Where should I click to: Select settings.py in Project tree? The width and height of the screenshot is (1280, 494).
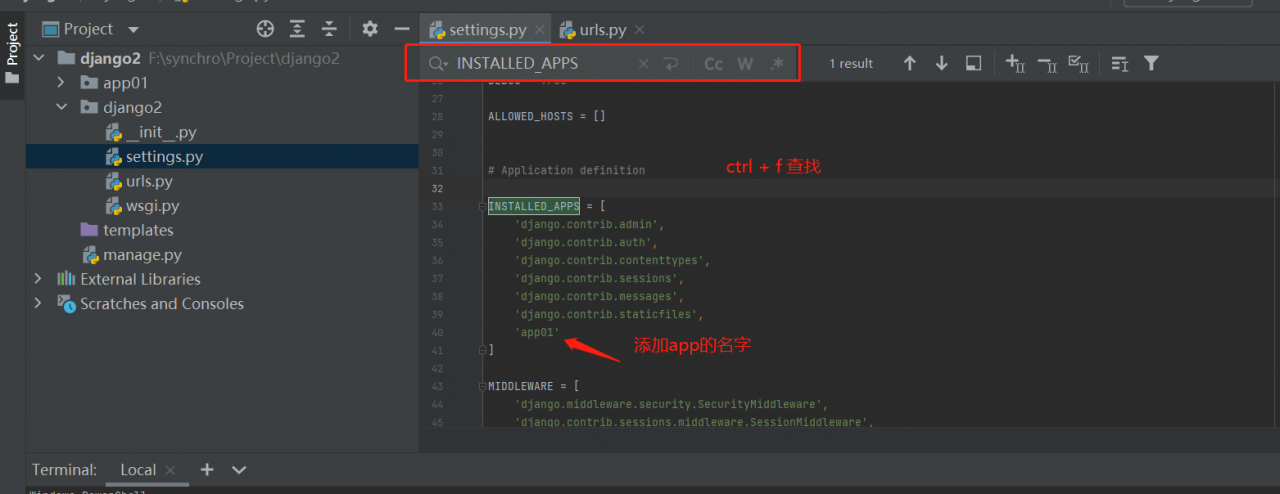coord(154,157)
